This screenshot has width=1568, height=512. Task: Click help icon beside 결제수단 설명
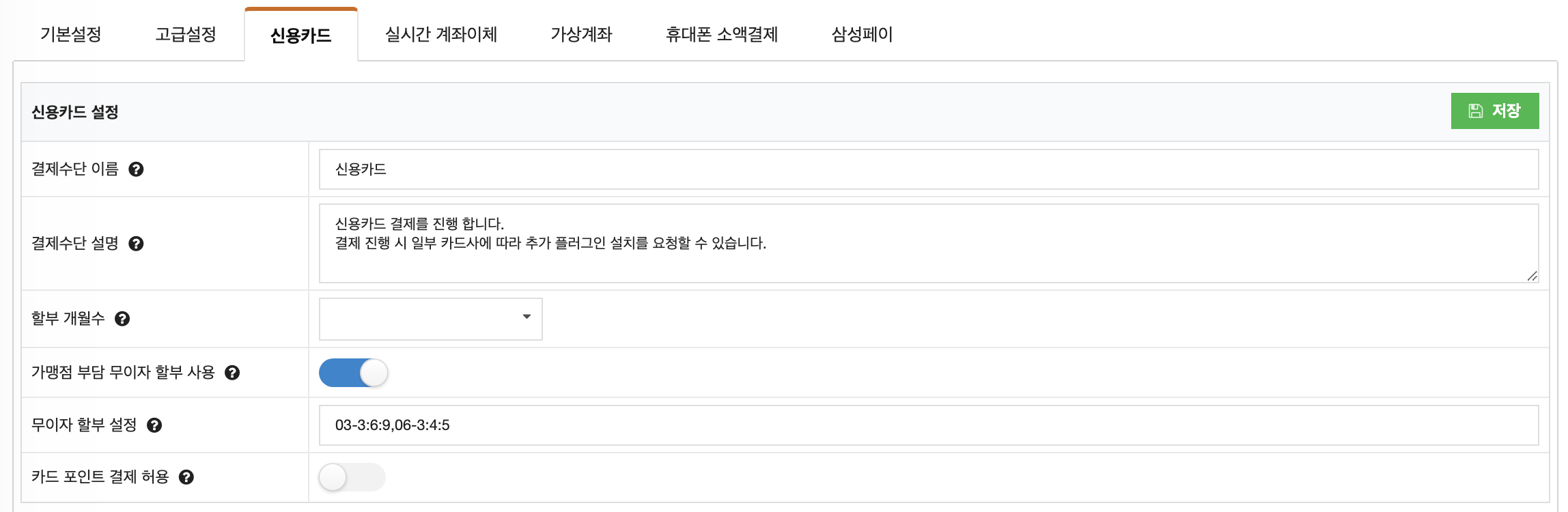pyautogui.click(x=136, y=244)
